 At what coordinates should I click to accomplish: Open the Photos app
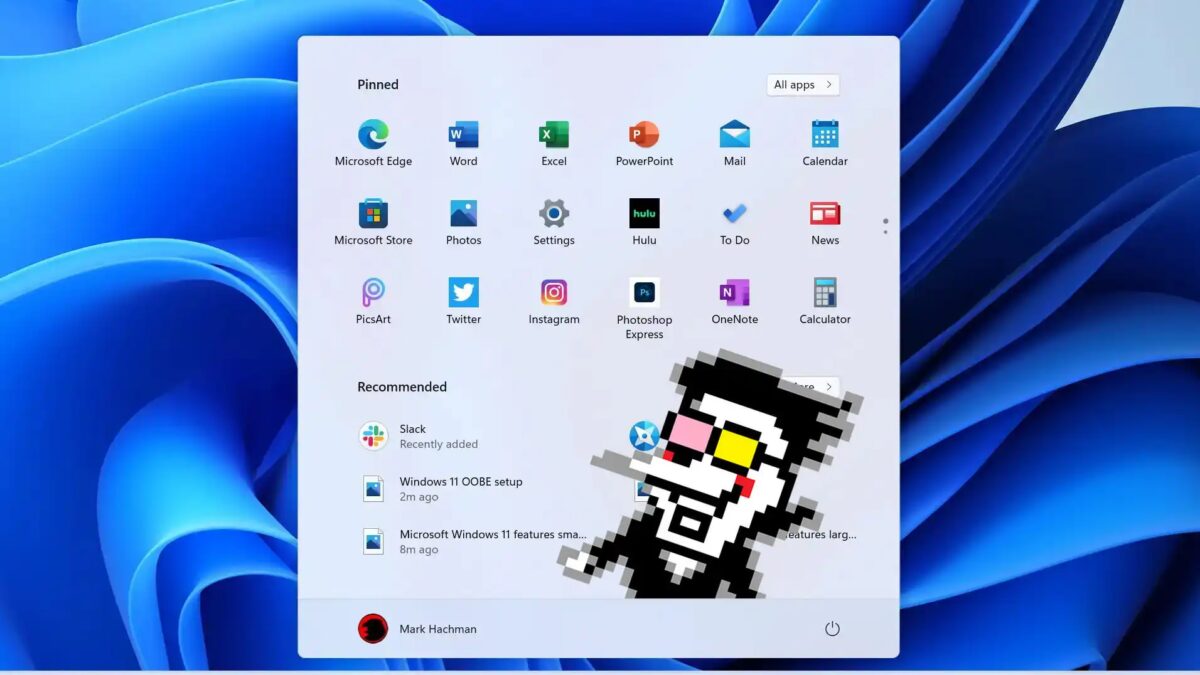tap(462, 214)
